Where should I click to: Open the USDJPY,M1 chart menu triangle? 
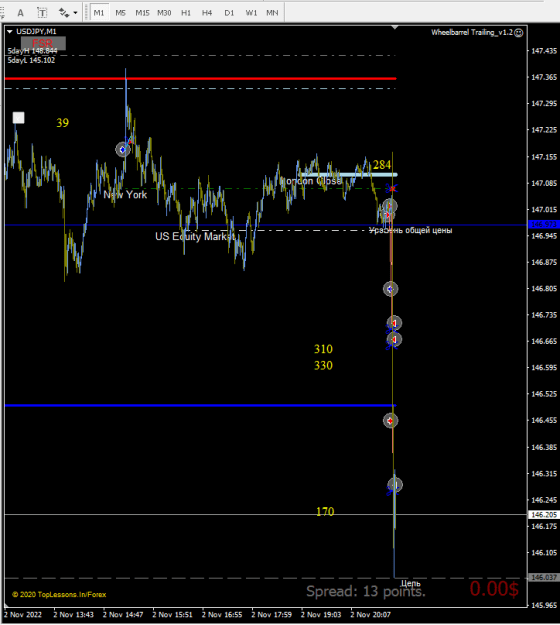(10, 31)
